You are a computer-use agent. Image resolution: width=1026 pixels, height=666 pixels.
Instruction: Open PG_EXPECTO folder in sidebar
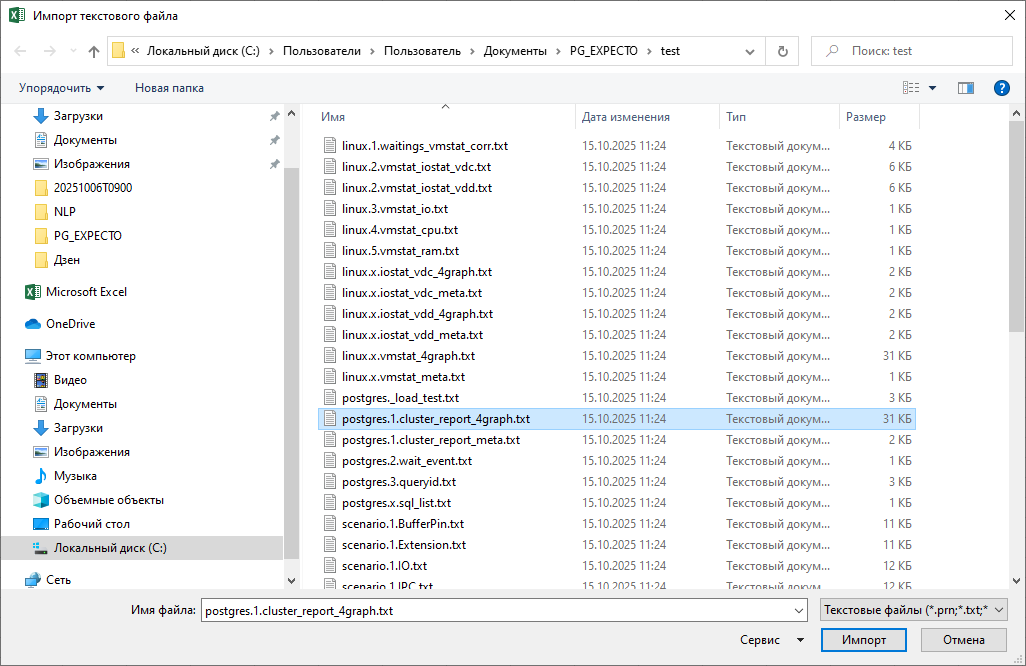tap(87, 236)
